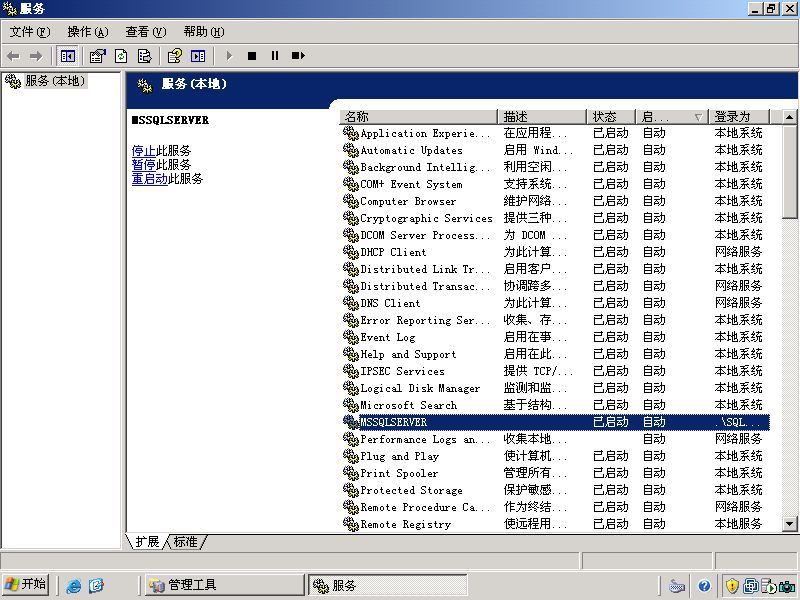Click gear icon of Plug and Play service

(x=351, y=457)
